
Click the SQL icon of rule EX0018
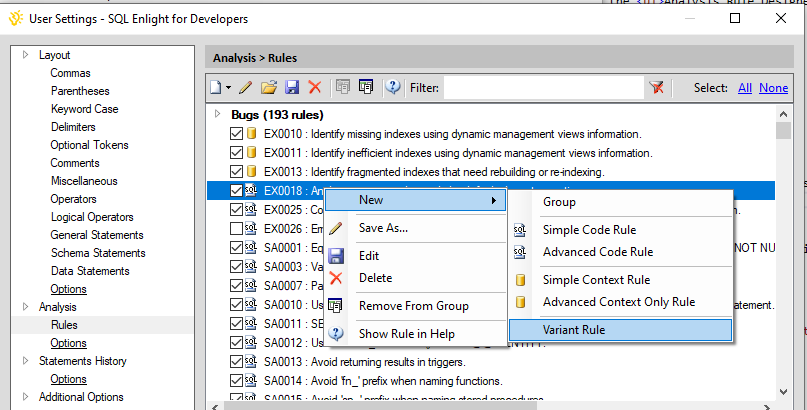pyautogui.click(x=251, y=190)
